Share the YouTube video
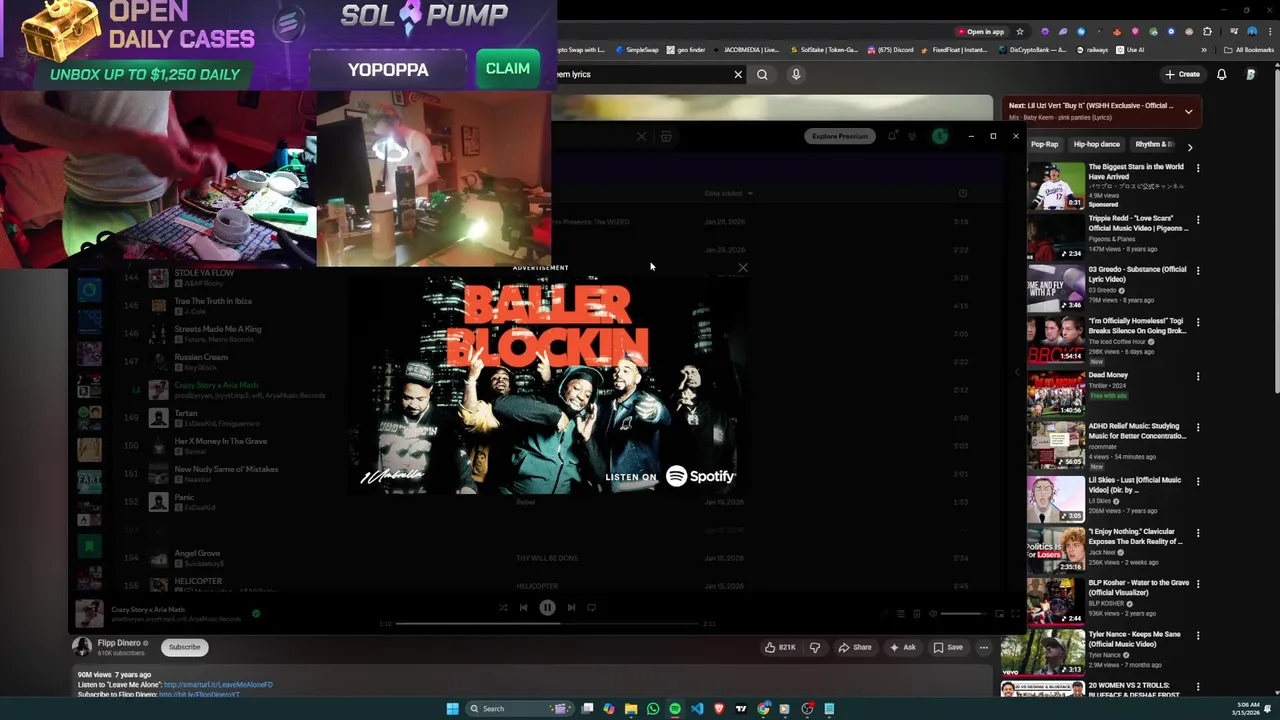 (x=855, y=647)
